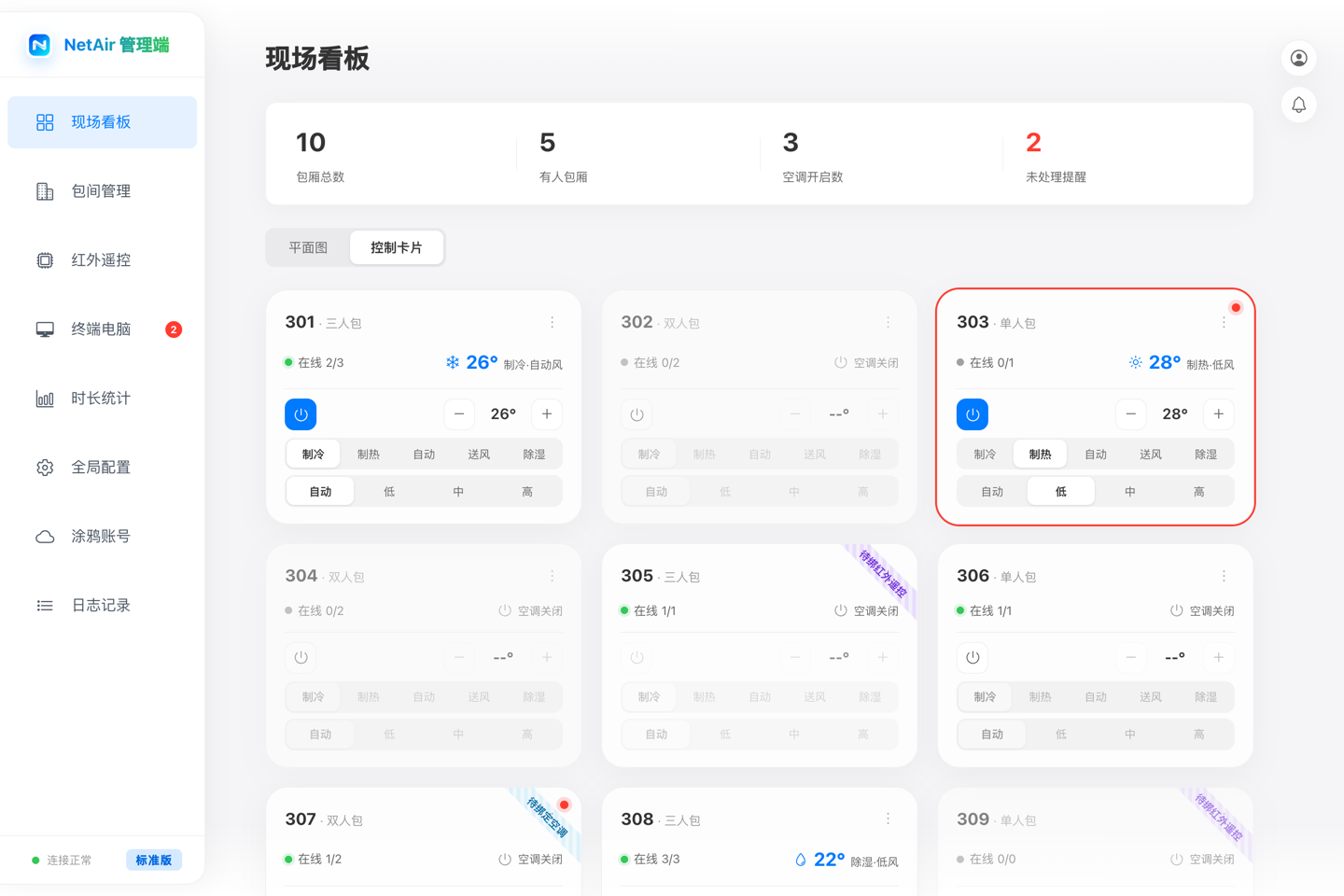The height and width of the screenshot is (896, 1344).
Task: Click 在线 1/2 status on room 307
Action: 313,860
